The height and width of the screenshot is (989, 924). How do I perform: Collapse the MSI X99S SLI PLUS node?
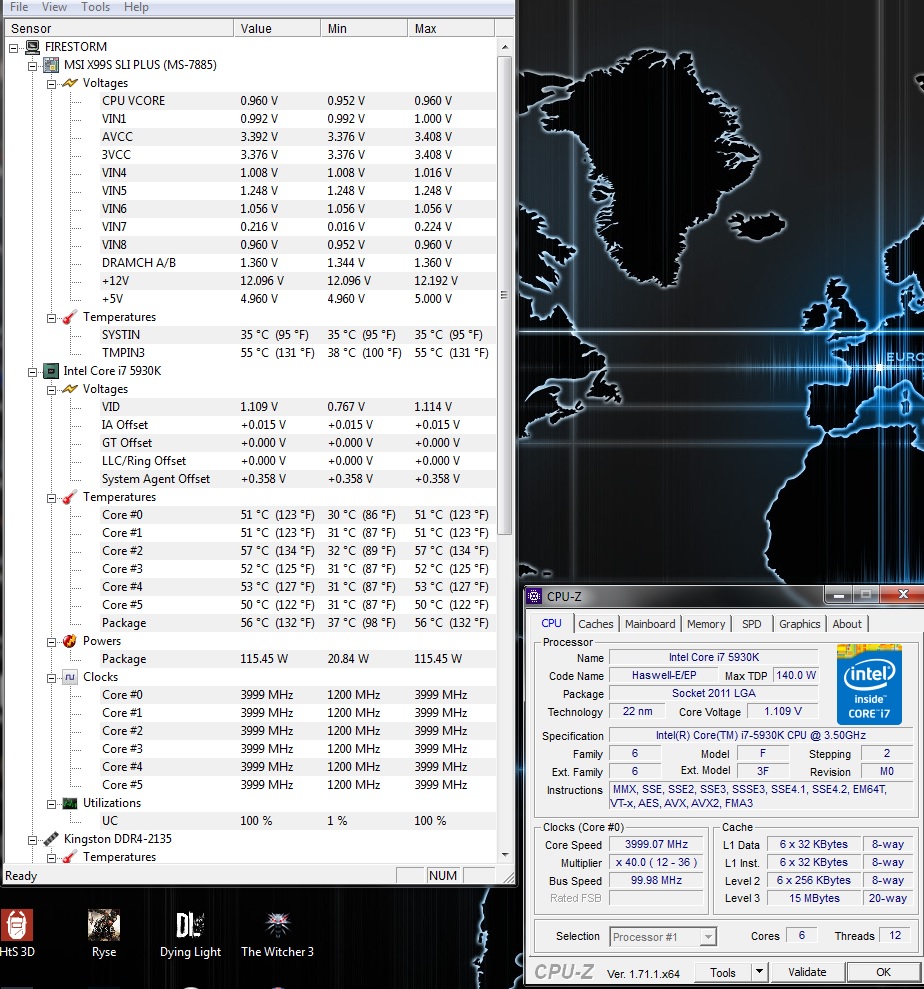click(x=32, y=66)
